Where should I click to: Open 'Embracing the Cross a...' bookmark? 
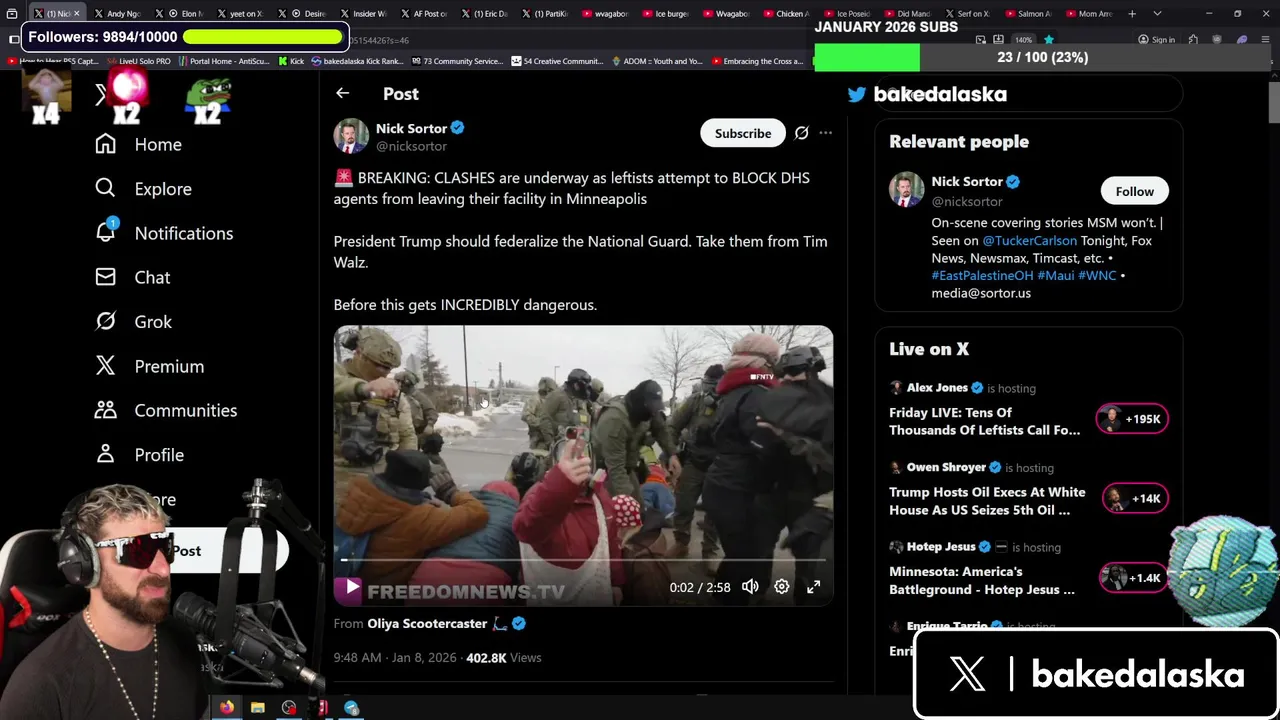[x=757, y=61]
